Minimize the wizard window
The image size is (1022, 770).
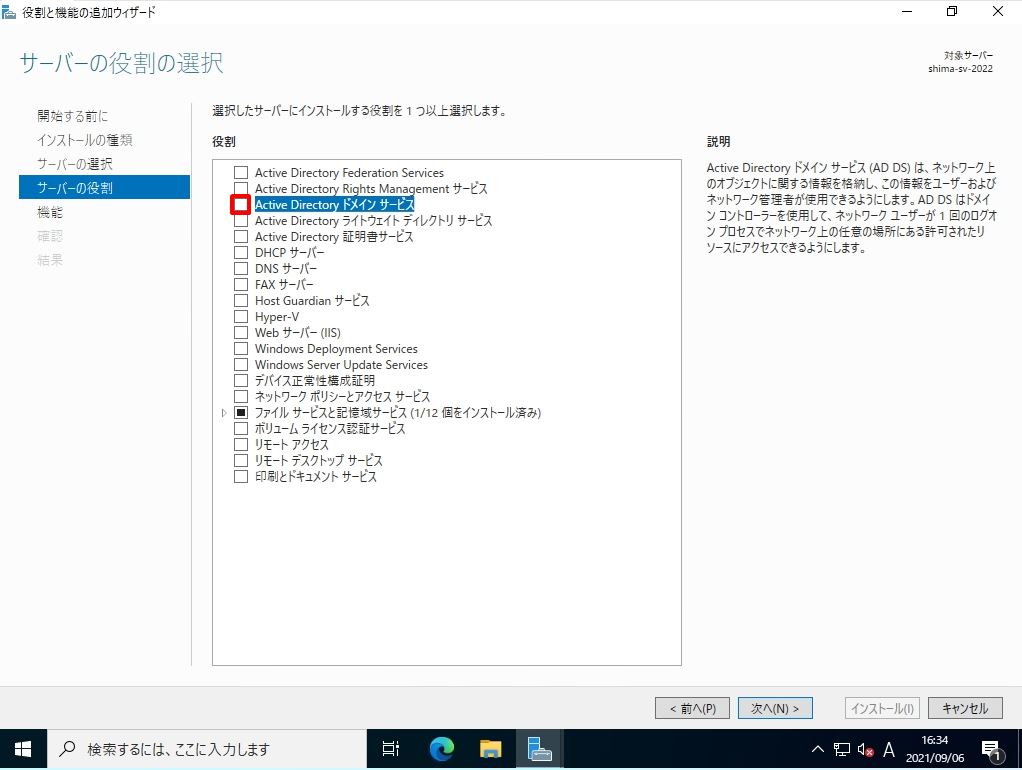coord(907,12)
